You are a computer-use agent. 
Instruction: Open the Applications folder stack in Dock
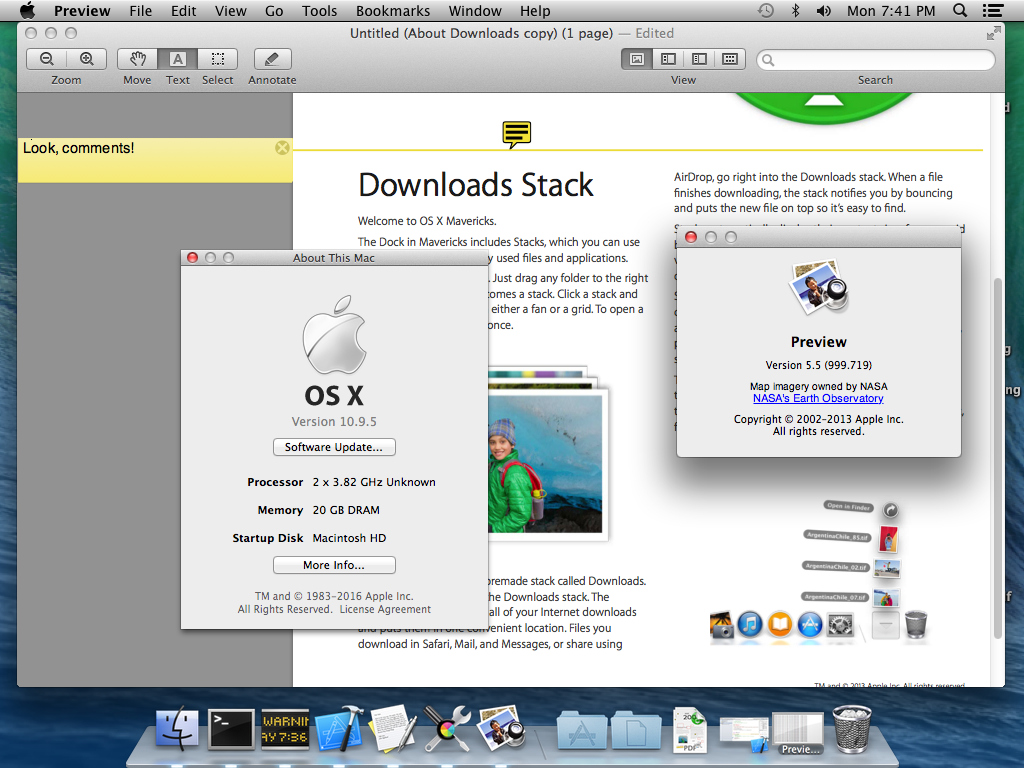click(582, 730)
